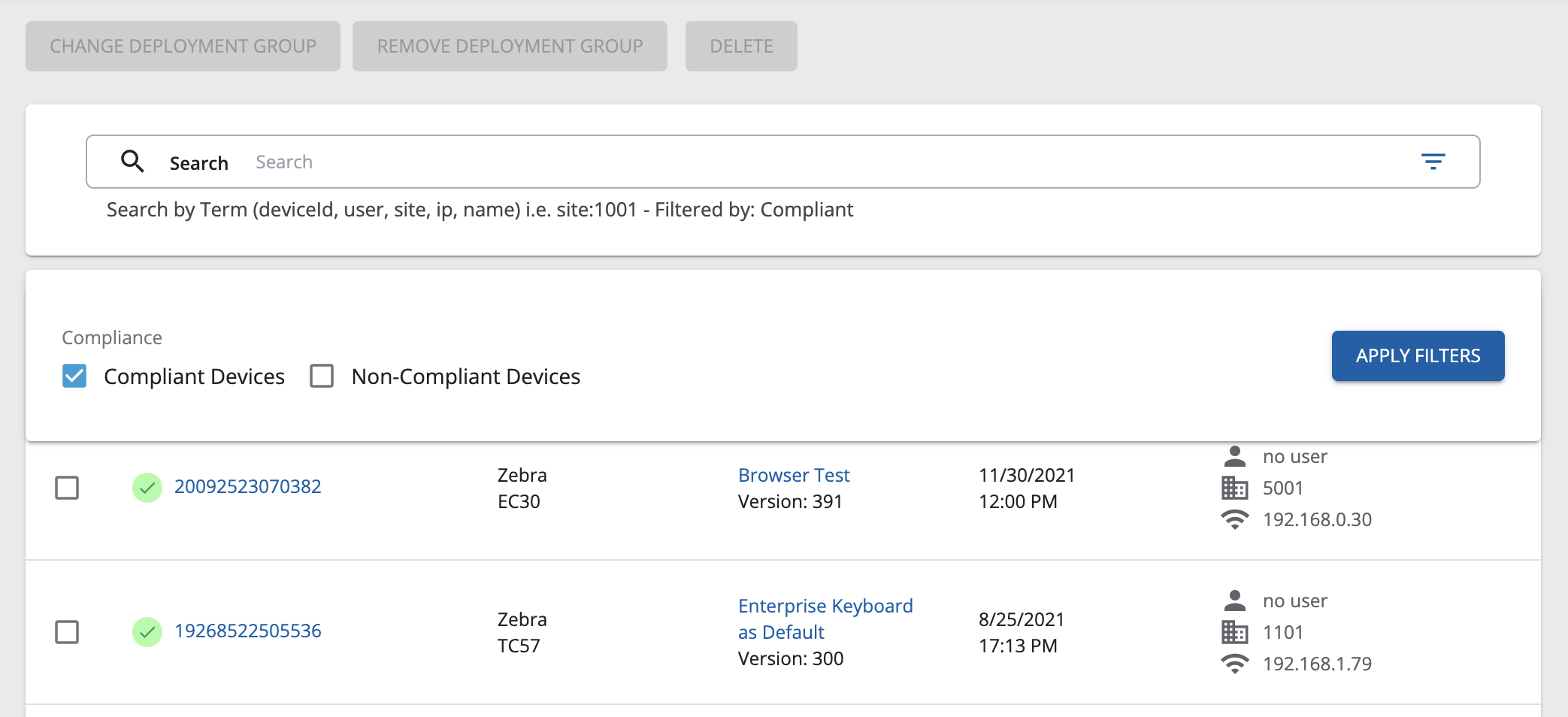This screenshot has width=1568, height=717.
Task: Click the Compliant Devices label
Action: (x=194, y=376)
